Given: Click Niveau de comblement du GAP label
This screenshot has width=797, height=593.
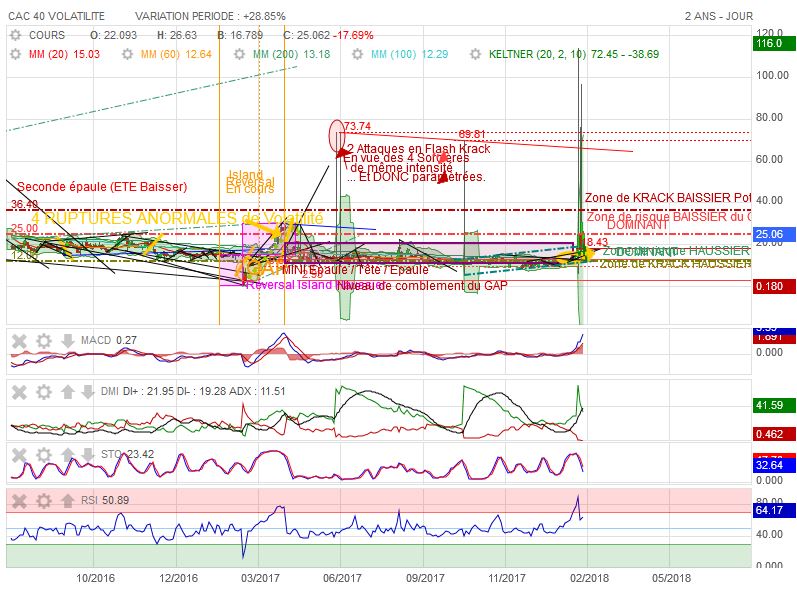Looking at the screenshot, I should [x=424, y=286].
